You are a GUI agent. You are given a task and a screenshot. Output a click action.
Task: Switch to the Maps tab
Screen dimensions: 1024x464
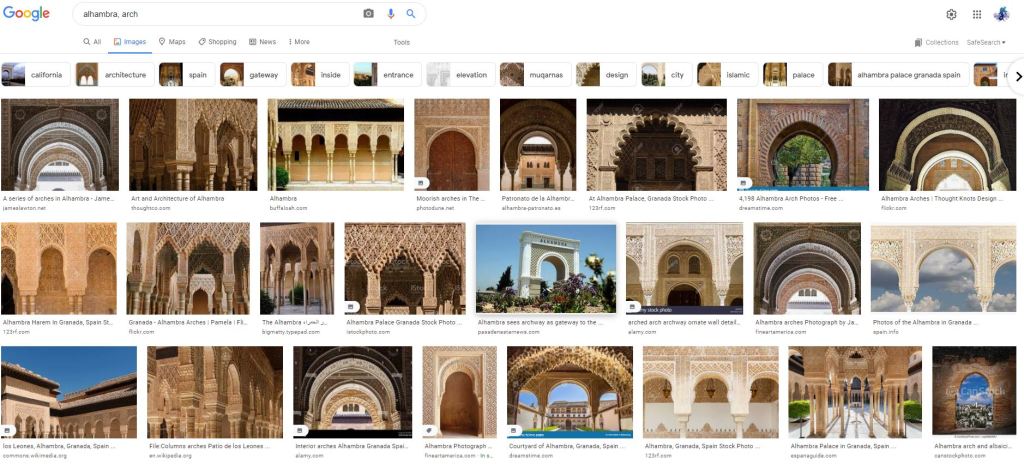[171, 42]
